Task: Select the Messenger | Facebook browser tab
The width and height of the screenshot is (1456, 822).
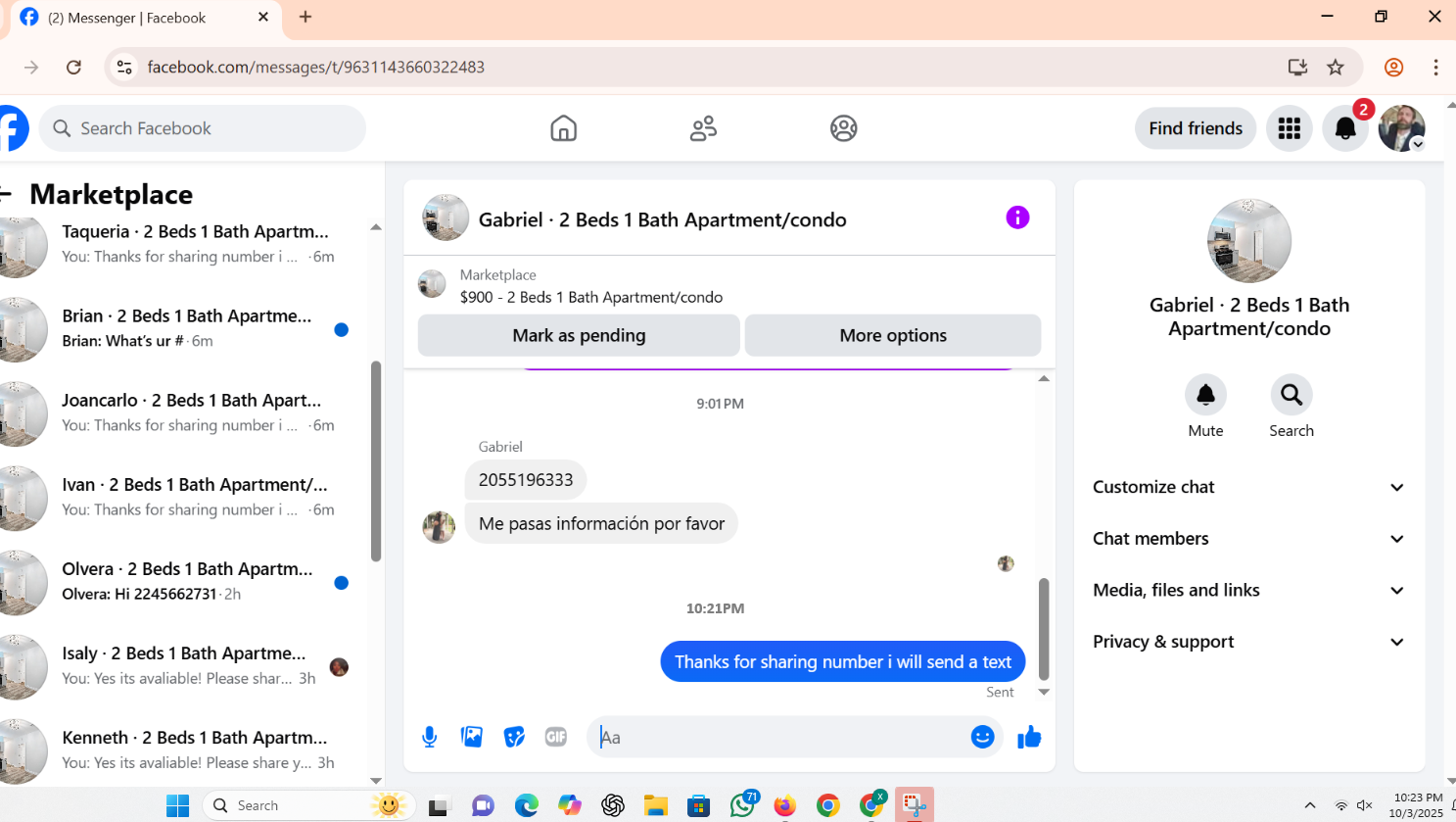Action: [145, 18]
